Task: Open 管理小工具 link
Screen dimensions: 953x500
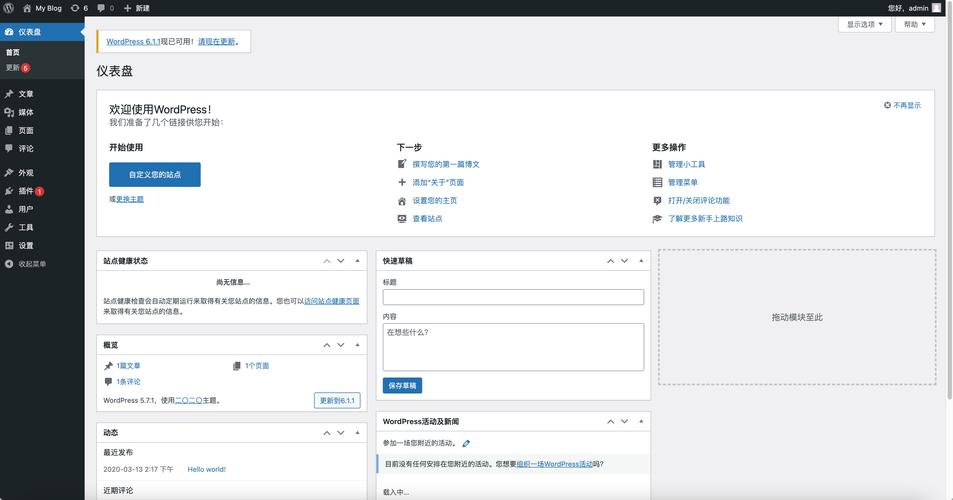Action: pos(687,164)
